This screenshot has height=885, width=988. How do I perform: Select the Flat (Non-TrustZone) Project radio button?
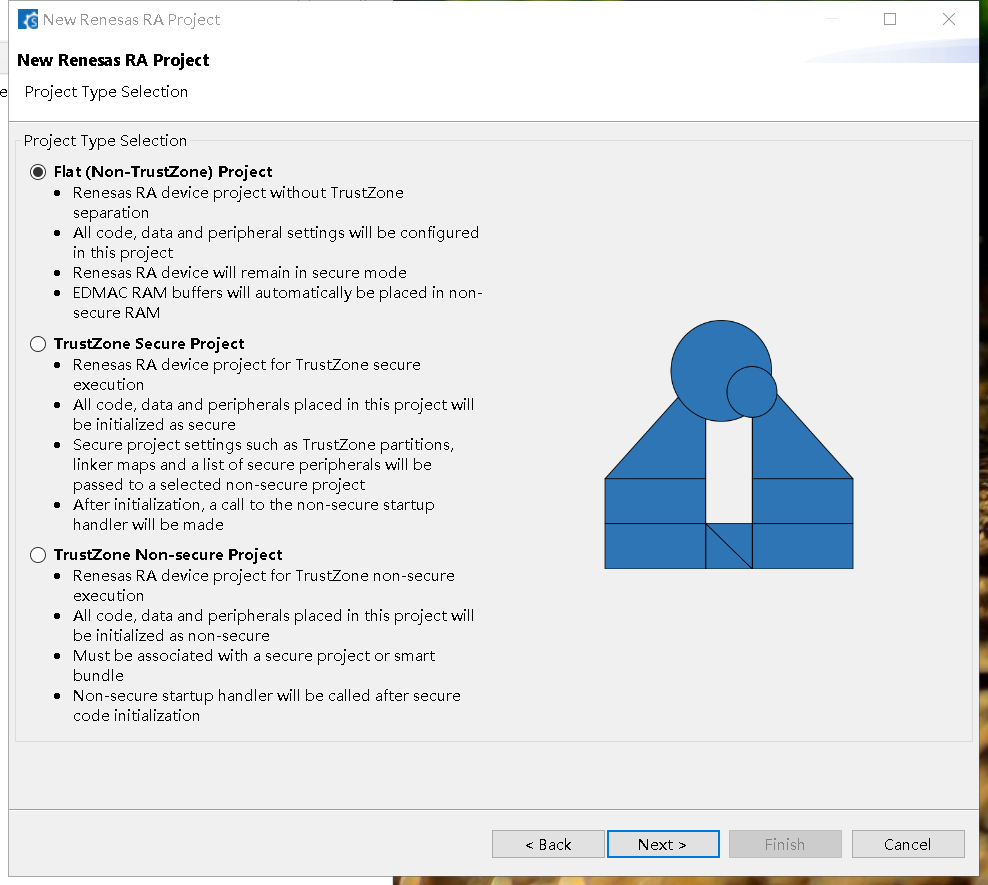(x=38, y=172)
